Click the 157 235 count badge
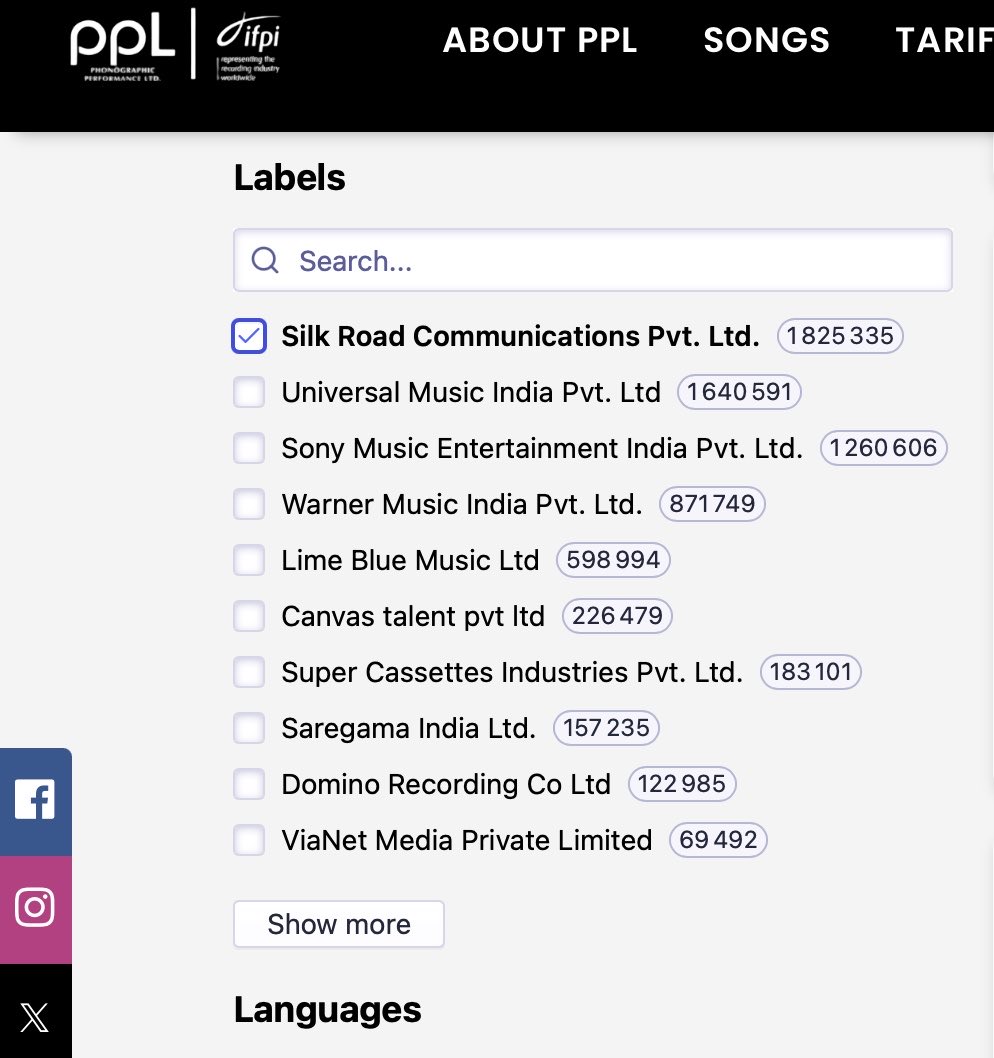 click(606, 728)
